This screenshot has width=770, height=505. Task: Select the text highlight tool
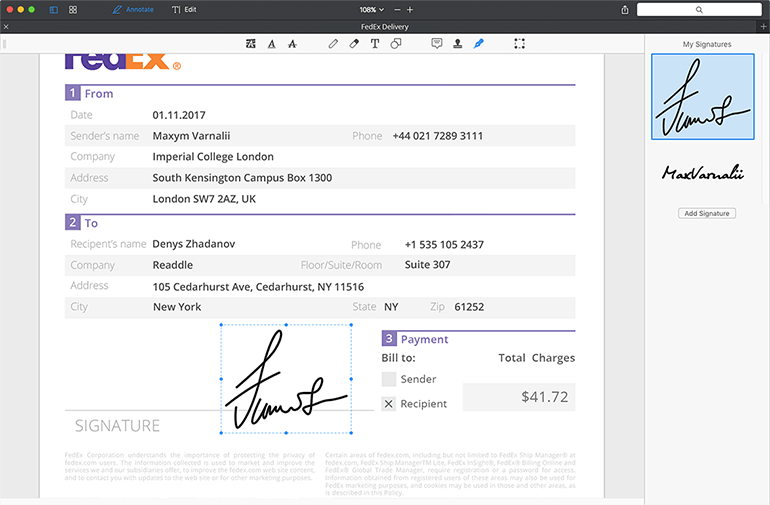tap(250, 44)
